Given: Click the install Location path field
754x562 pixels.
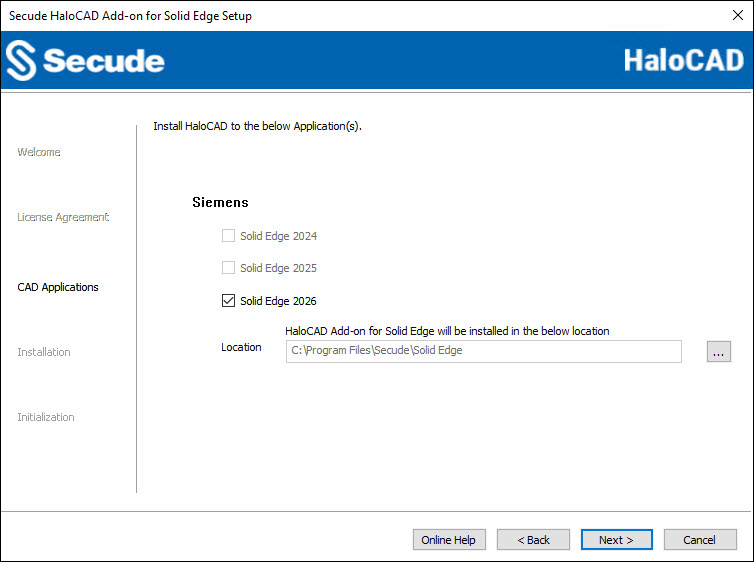Looking at the screenshot, I should coord(483,351).
